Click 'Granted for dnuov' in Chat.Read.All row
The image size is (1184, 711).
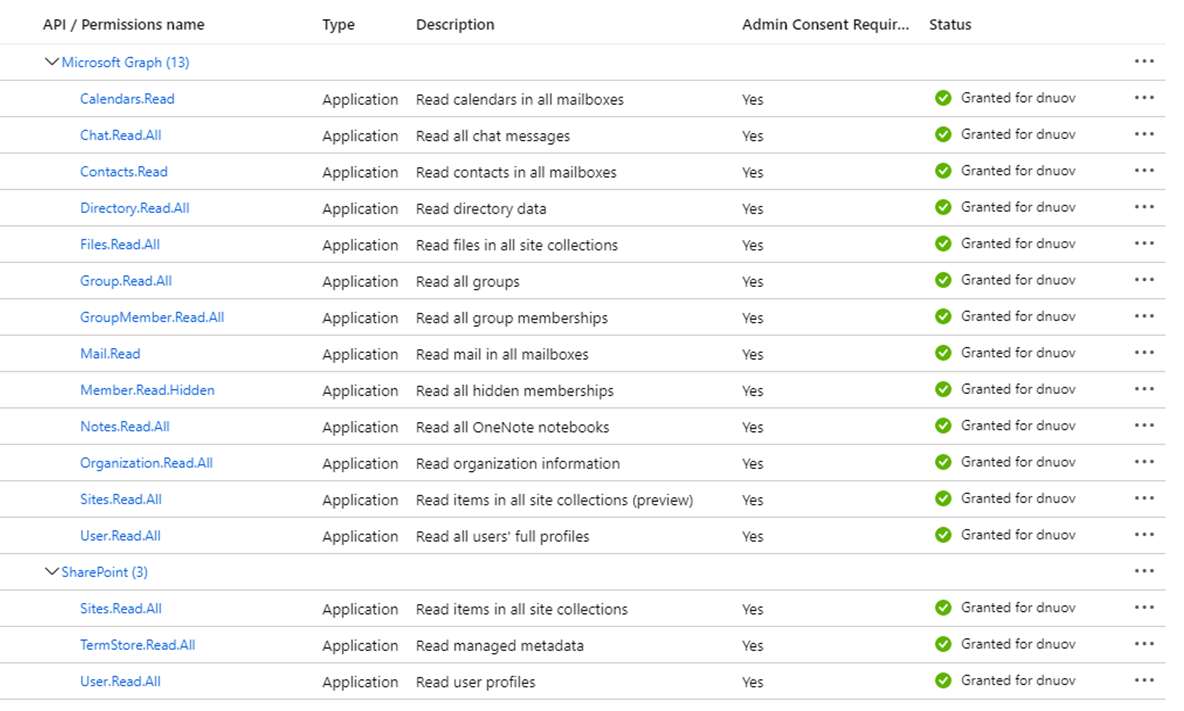[1018, 134]
